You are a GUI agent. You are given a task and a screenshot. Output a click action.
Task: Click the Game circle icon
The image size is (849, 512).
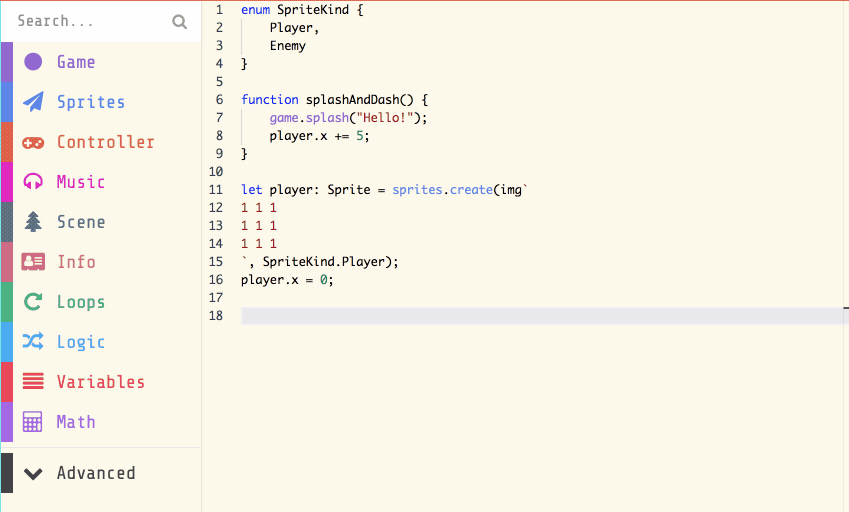click(33, 62)
